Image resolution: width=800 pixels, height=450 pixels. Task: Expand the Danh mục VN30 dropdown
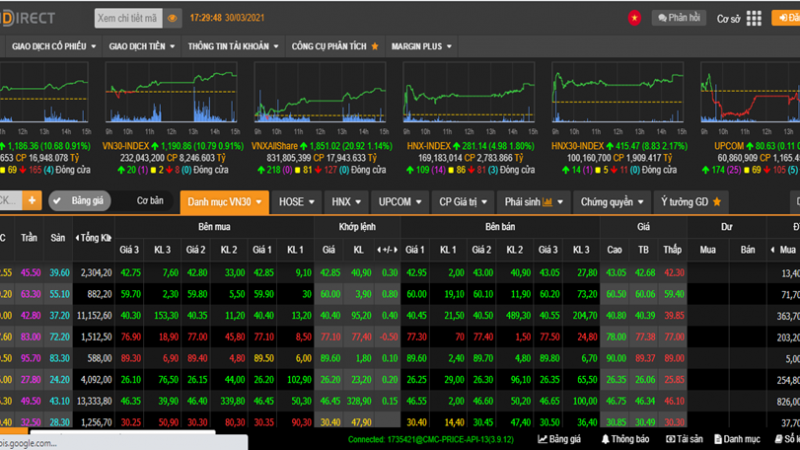pos(224,202)
